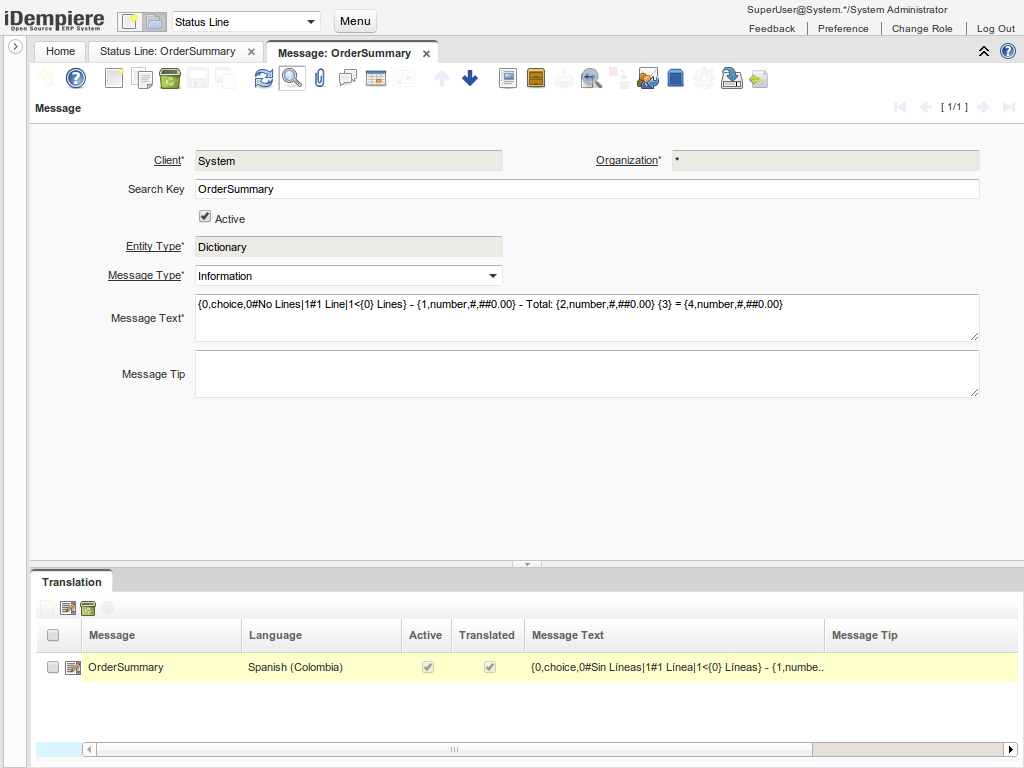Image resolution: width=1024 pixels, height=768 pixels.
Task: Open the Status Line window selector dropdown
Action: point(310,22)
